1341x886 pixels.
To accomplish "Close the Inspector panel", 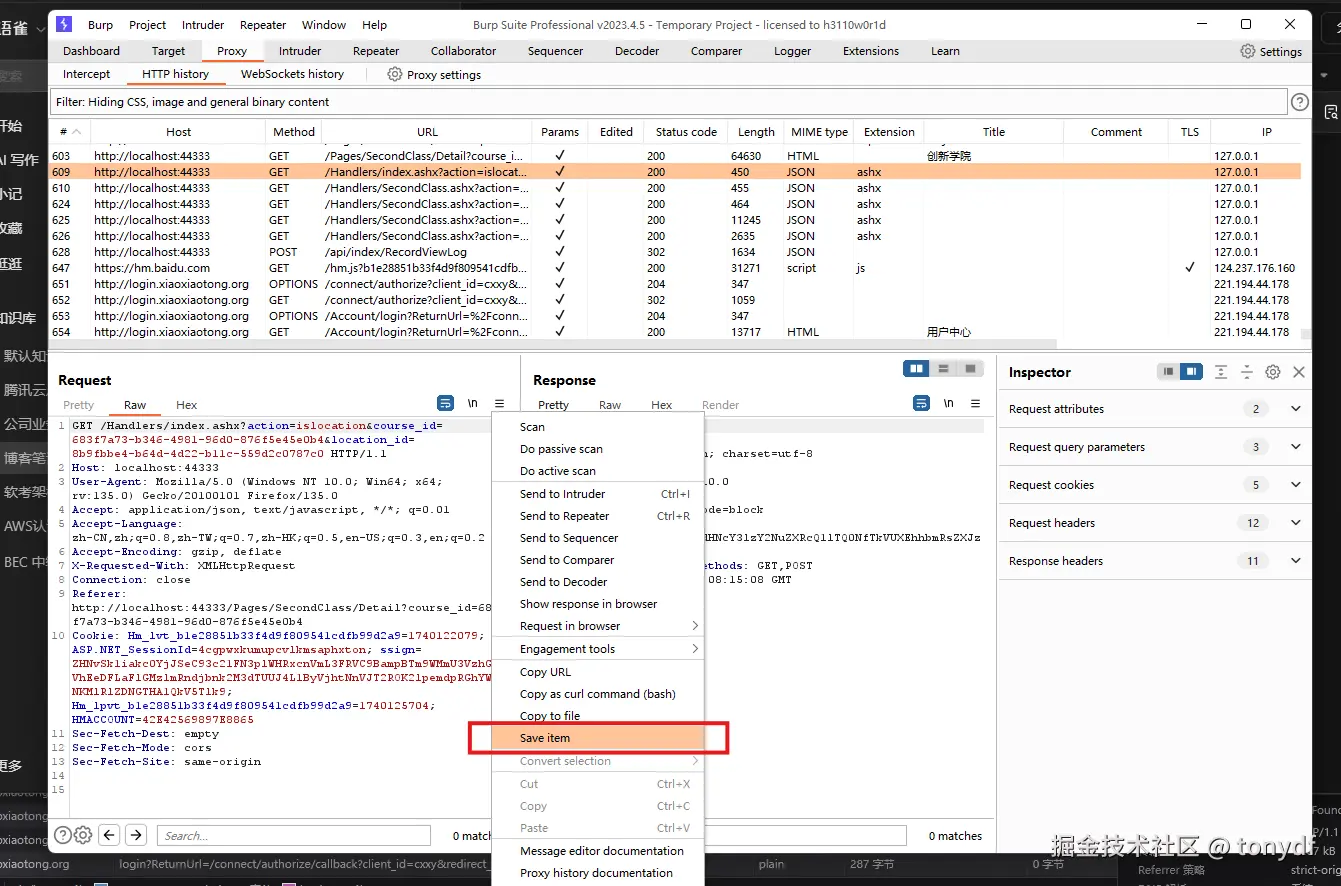I will pos(1299,372).
